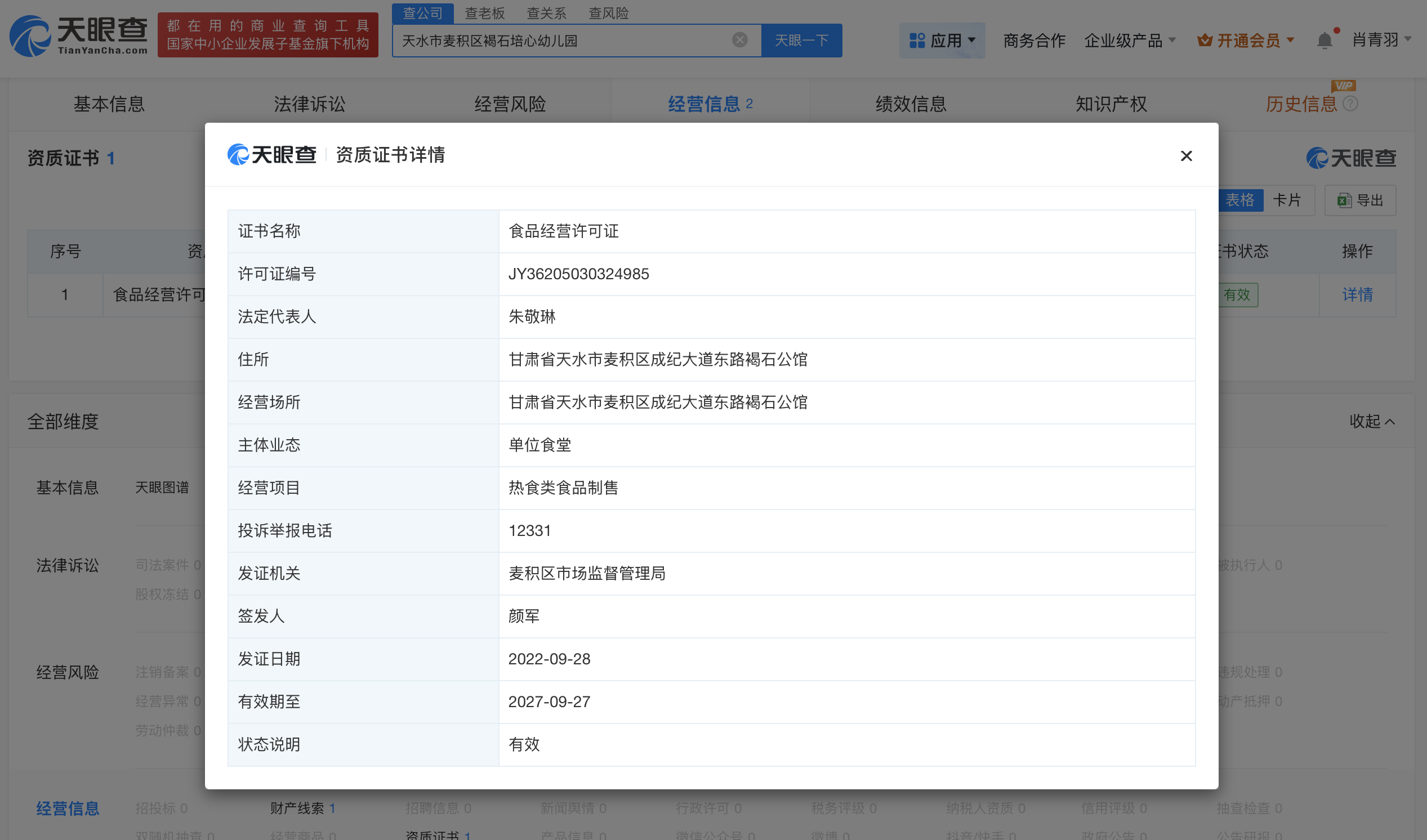This screenshot has width=1427, height=840.
Task: Click signer name 颜军
Action: pyautogui.click(x=524, y=616)
